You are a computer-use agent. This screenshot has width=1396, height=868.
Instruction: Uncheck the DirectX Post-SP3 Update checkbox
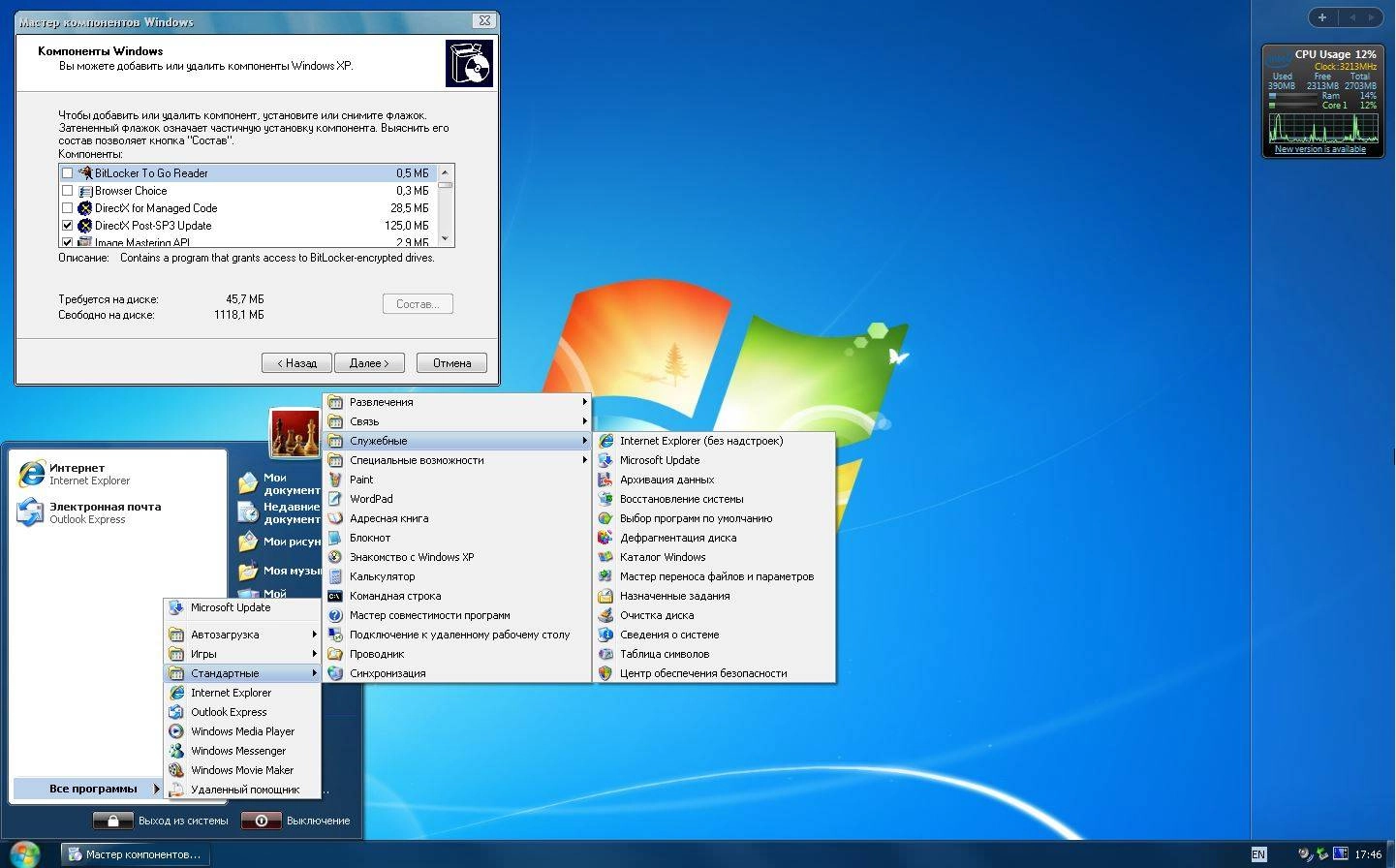pyautogui.click(x=67, y=226)
